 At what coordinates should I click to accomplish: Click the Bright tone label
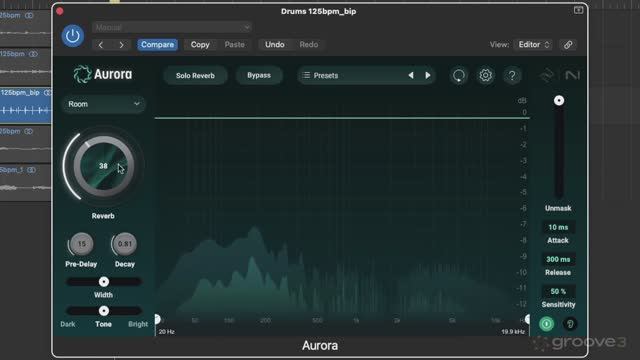pyautogui.click(x=138, y=324)
